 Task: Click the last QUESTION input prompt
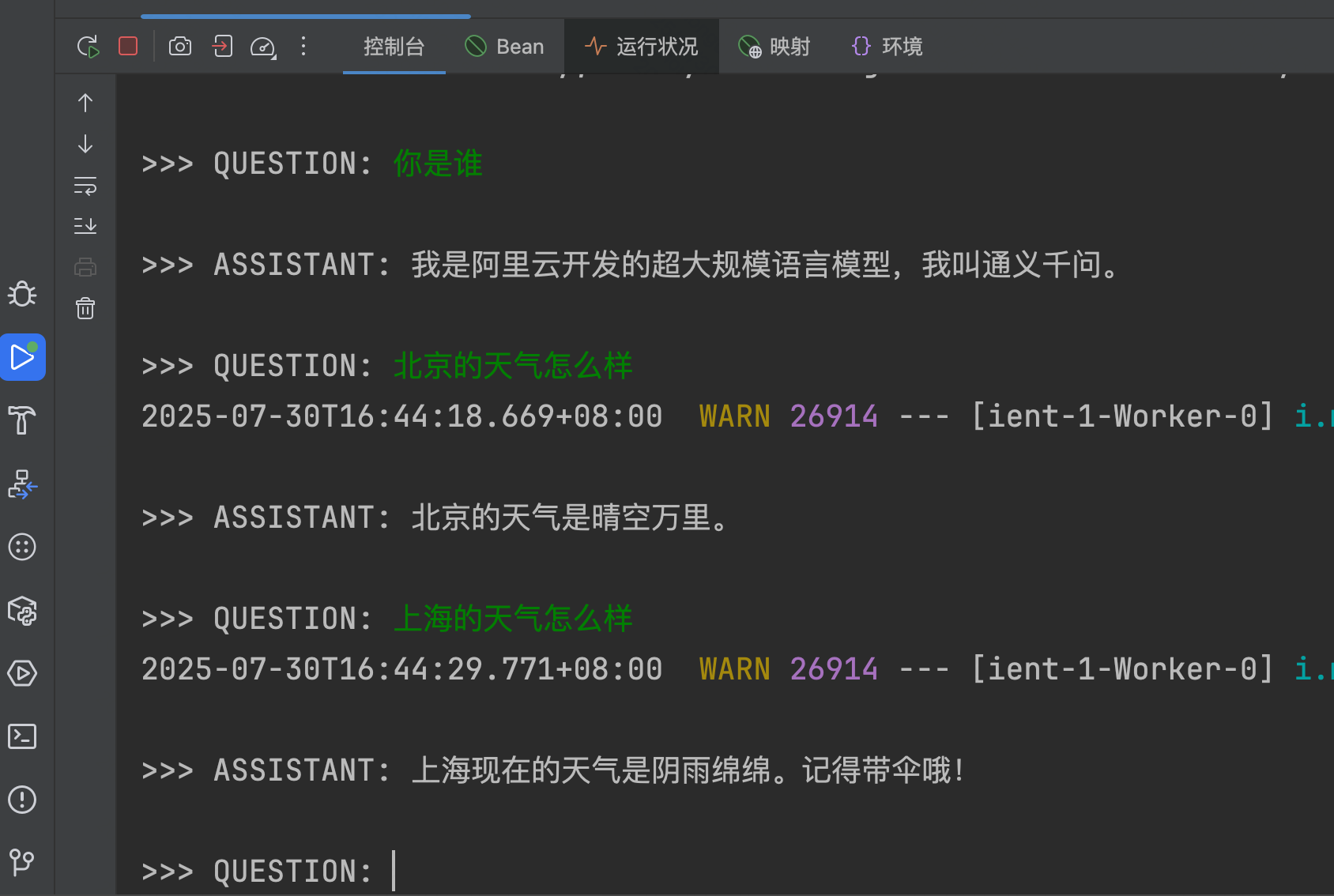tap(269, 872)
